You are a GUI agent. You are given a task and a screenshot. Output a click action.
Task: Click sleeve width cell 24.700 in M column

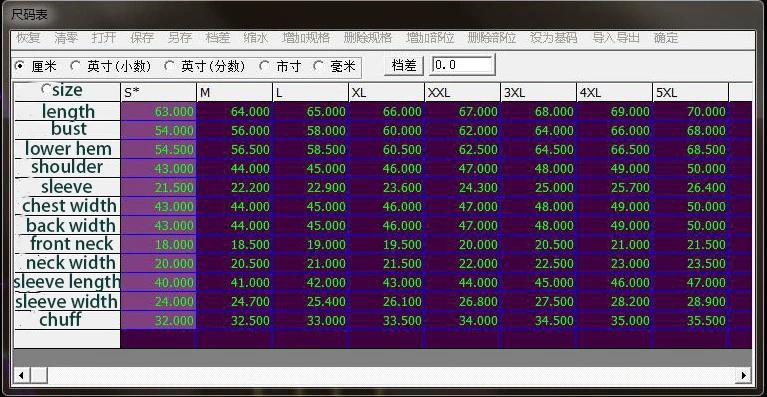pos(234,301)
